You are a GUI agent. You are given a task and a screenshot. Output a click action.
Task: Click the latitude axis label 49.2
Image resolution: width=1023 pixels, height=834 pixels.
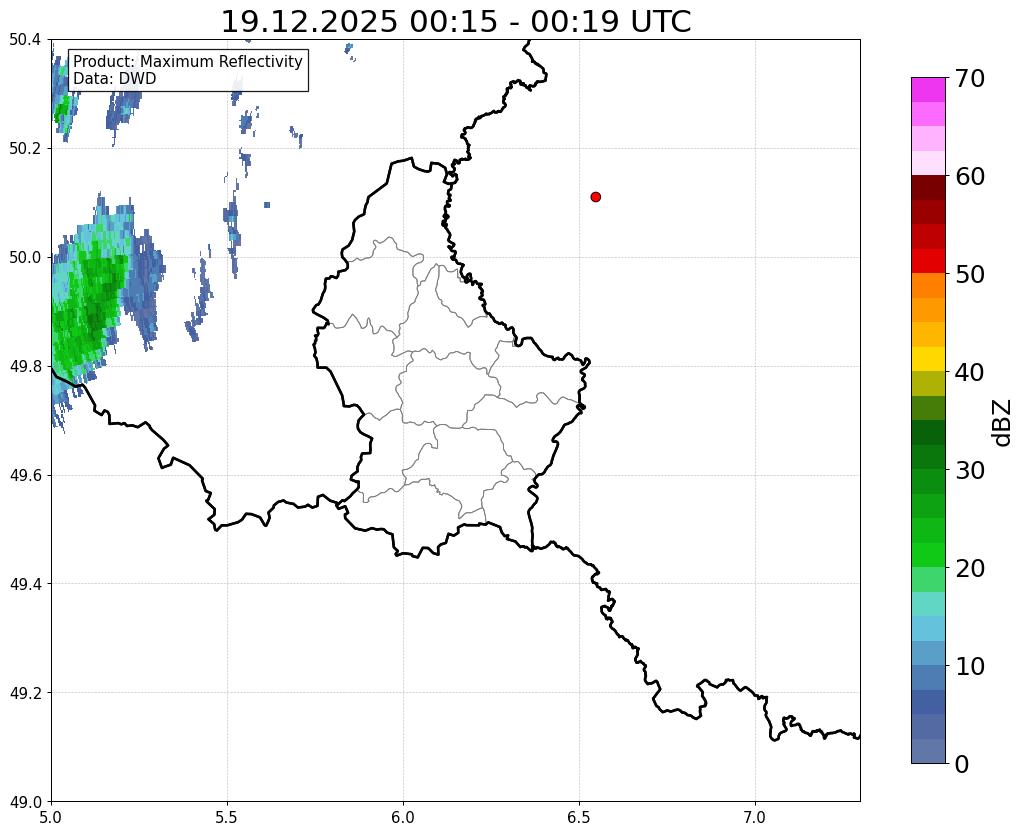(25, 692)
